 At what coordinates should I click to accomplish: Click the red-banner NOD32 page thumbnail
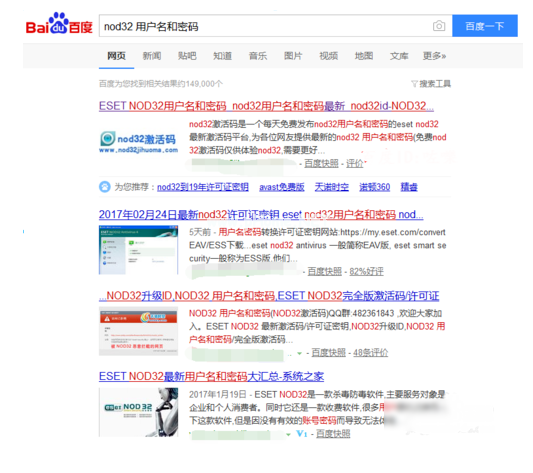pos(138,331)
